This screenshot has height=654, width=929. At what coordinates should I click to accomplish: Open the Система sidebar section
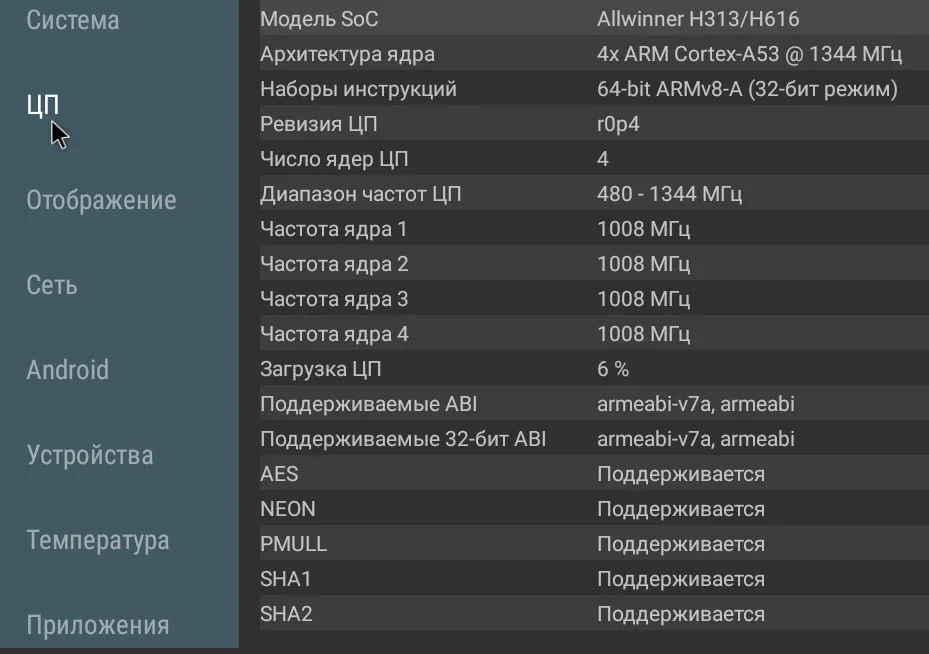pos(73,20)
